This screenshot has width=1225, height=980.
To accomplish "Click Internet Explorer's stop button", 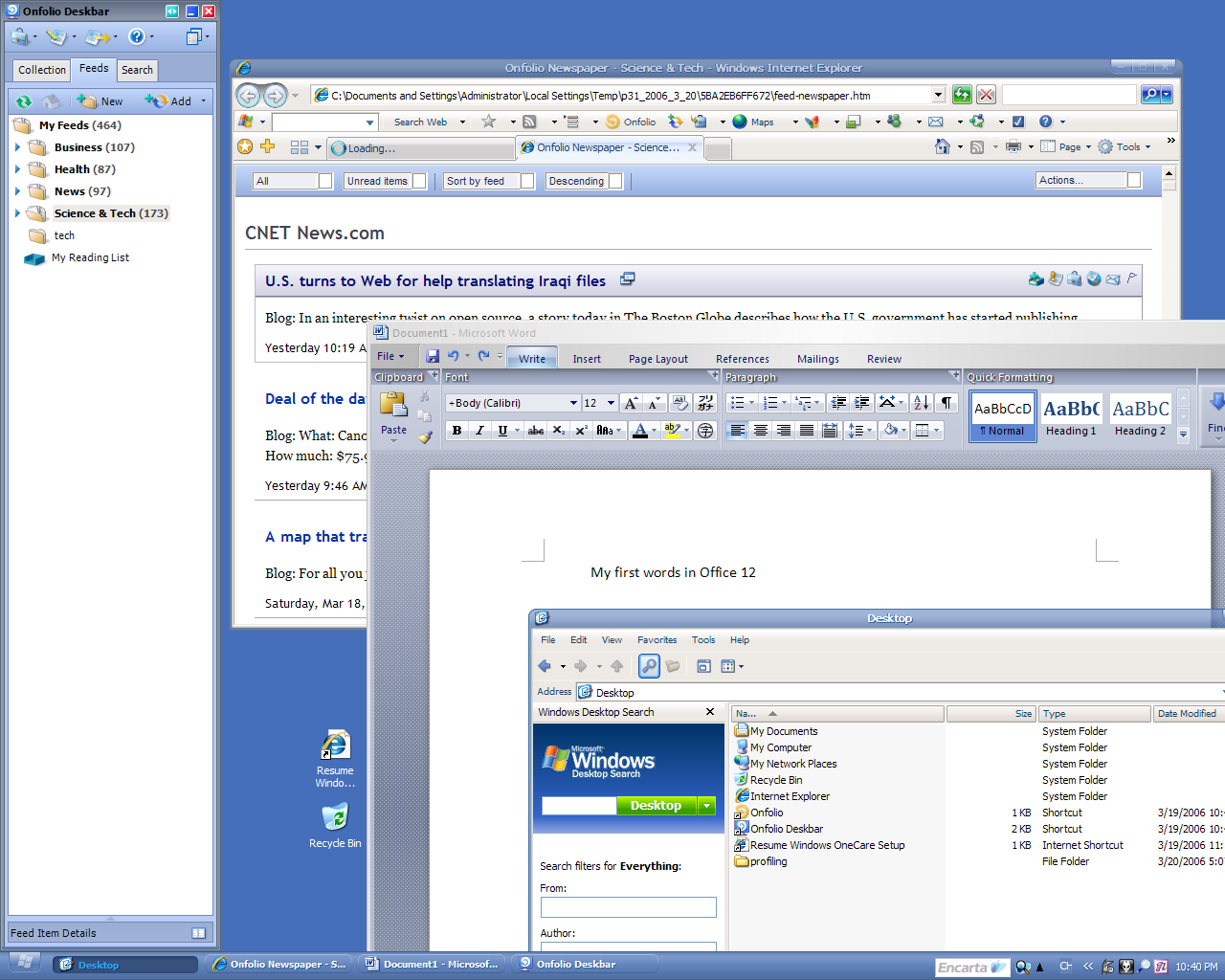I will [986, 95].
